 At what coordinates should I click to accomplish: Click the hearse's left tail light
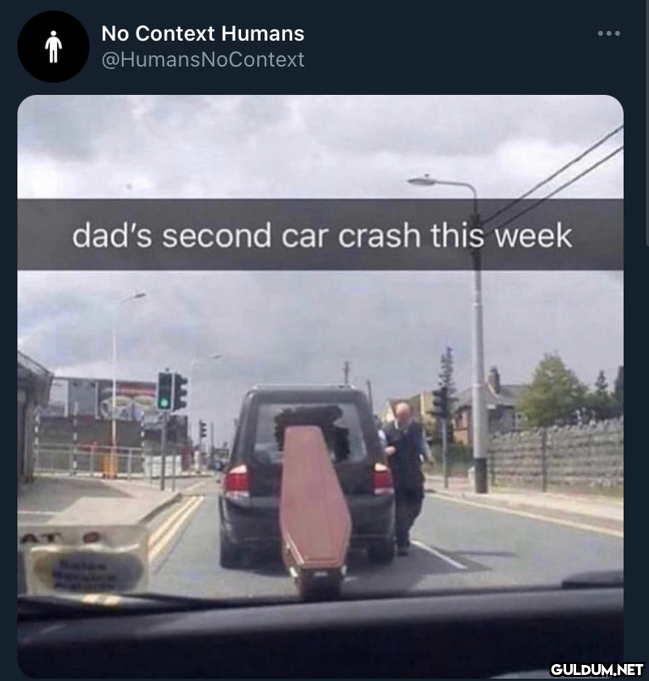237,481
